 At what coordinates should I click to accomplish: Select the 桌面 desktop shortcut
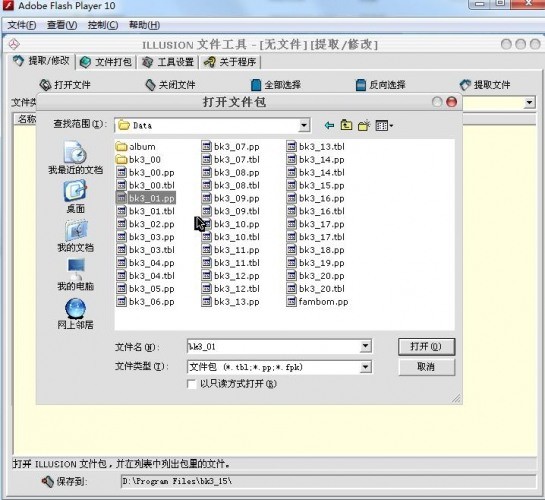point(75,197)
